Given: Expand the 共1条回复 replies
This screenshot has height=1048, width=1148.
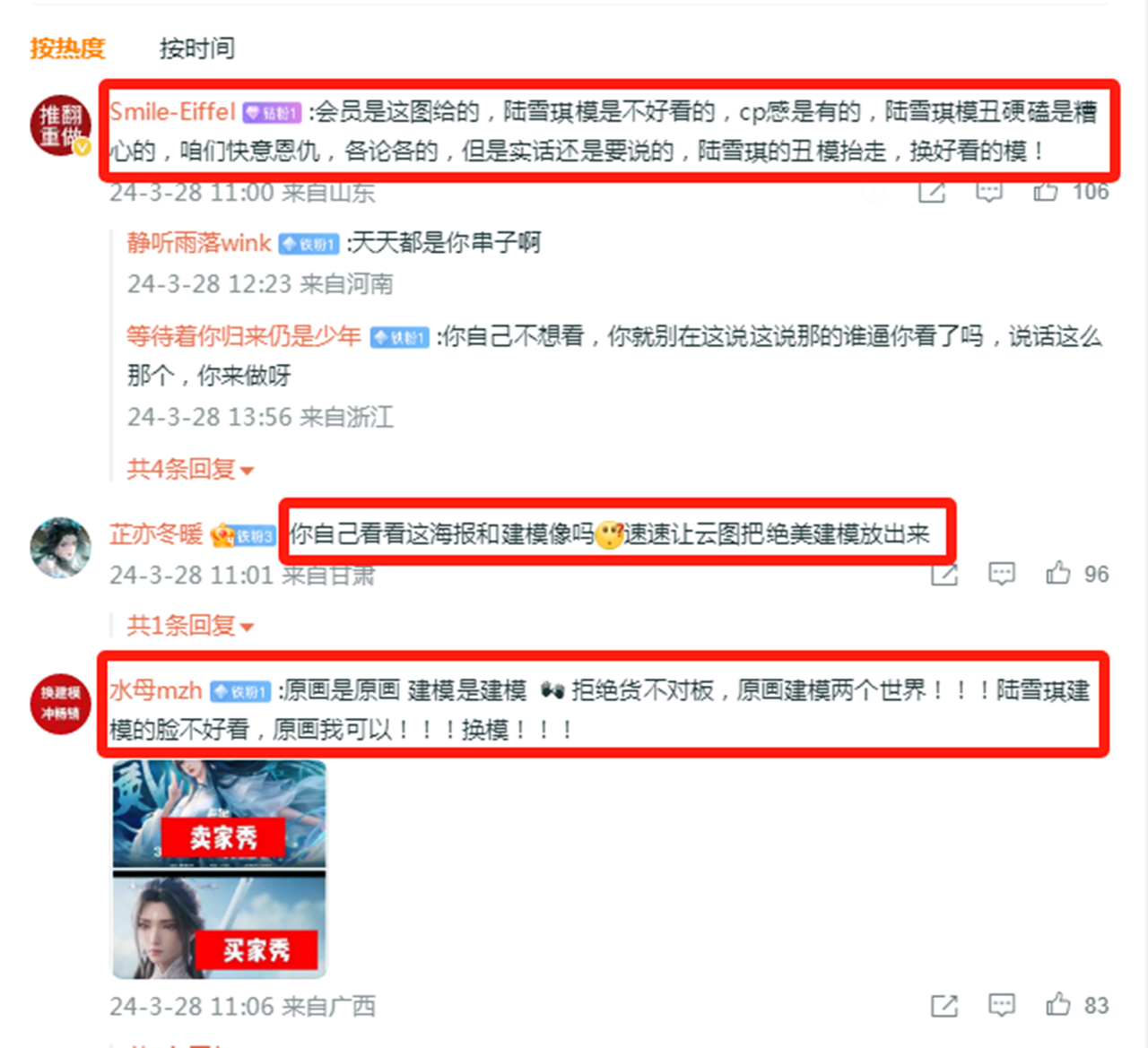Looking at the screenshot, I should click(190, 625).
